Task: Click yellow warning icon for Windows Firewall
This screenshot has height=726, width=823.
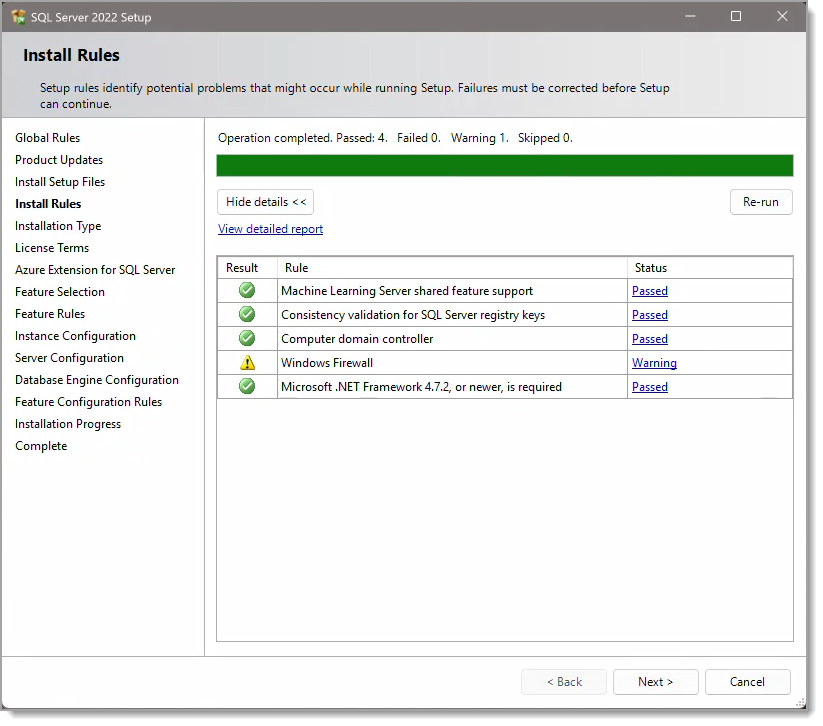Action: point(247,363)
